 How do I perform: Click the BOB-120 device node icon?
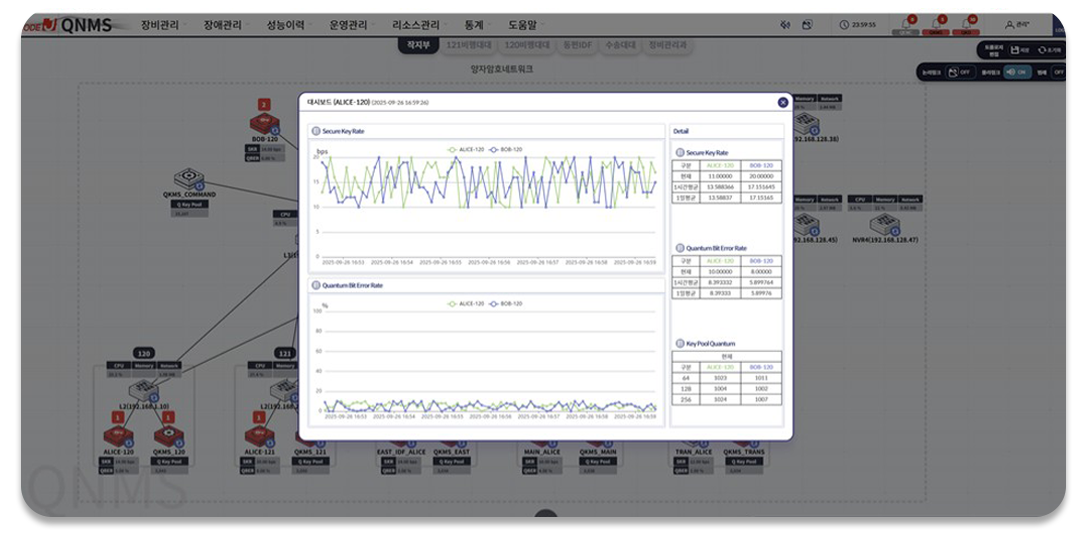pos(265,124)
